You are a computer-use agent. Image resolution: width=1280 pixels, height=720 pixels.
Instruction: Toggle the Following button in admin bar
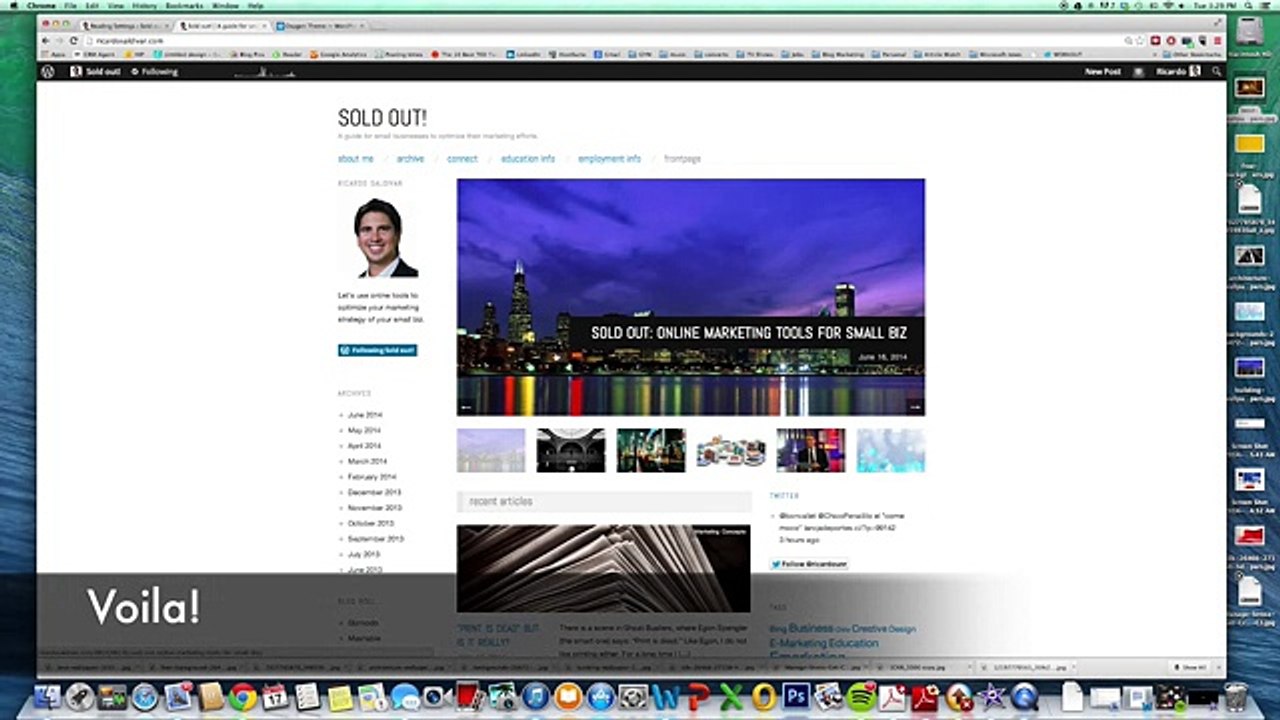coord(154,72)
